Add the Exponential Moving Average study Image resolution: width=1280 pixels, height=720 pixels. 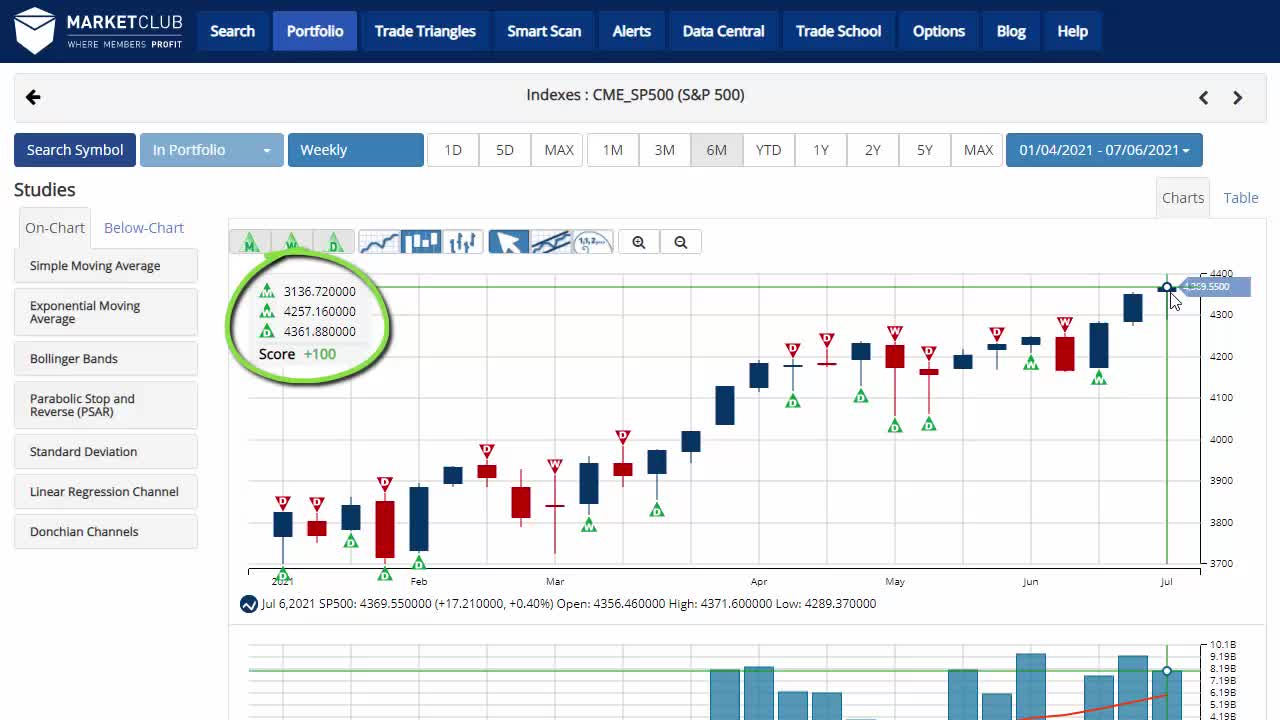click(106, 312)
